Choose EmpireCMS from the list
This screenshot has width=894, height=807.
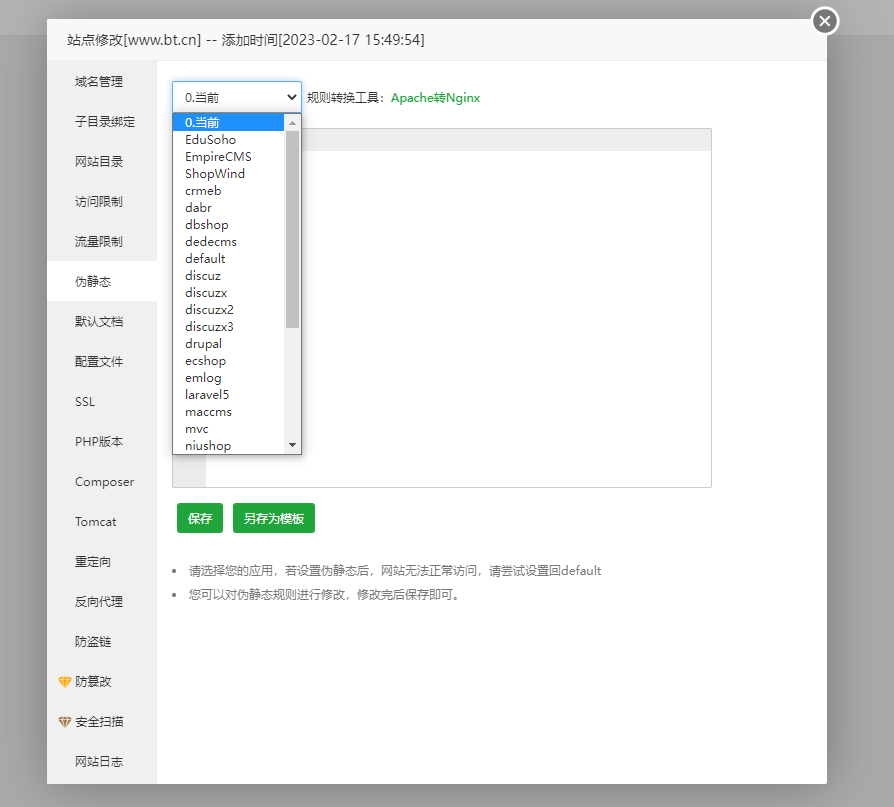218,157
